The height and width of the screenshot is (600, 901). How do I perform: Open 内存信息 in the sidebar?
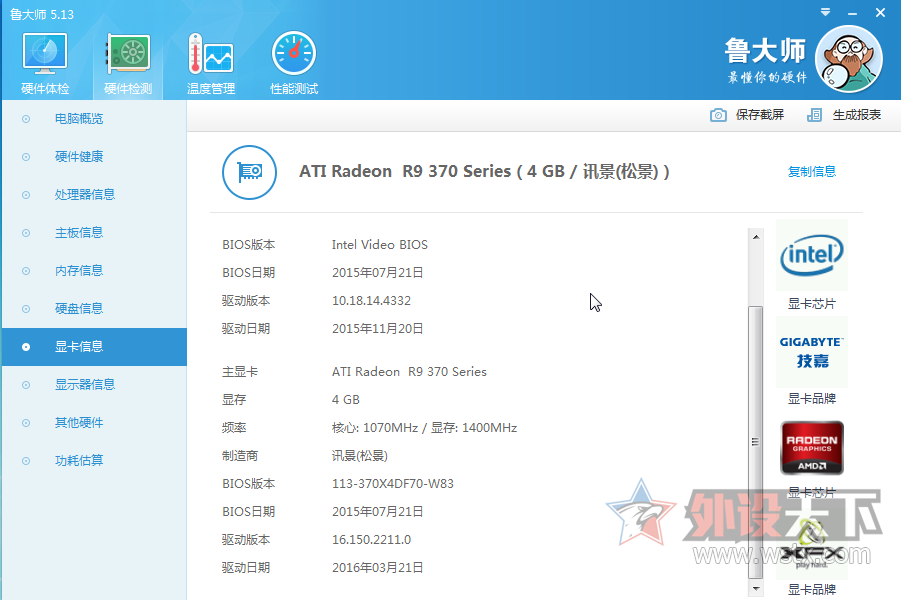click(94, 271)
